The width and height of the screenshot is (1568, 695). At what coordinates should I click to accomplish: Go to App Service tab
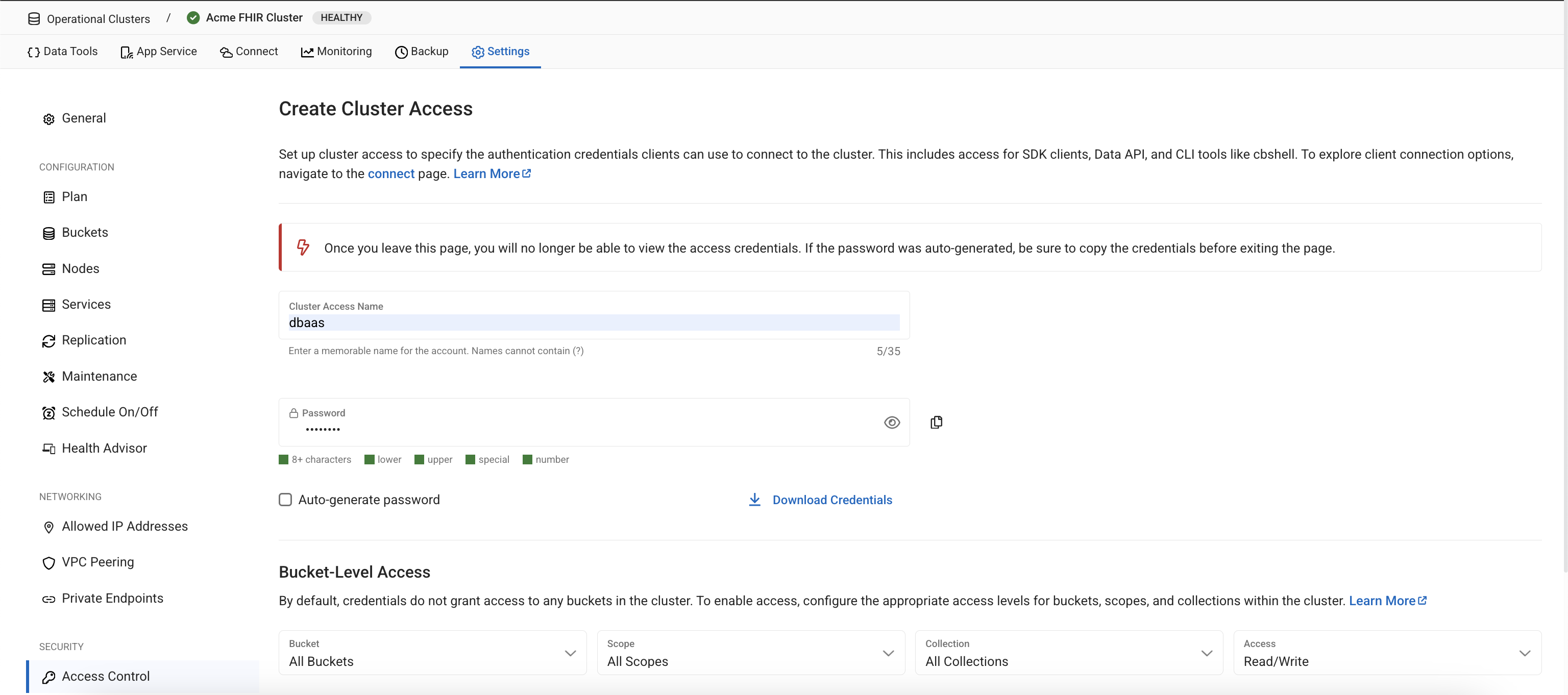click(x=158, y=52)
